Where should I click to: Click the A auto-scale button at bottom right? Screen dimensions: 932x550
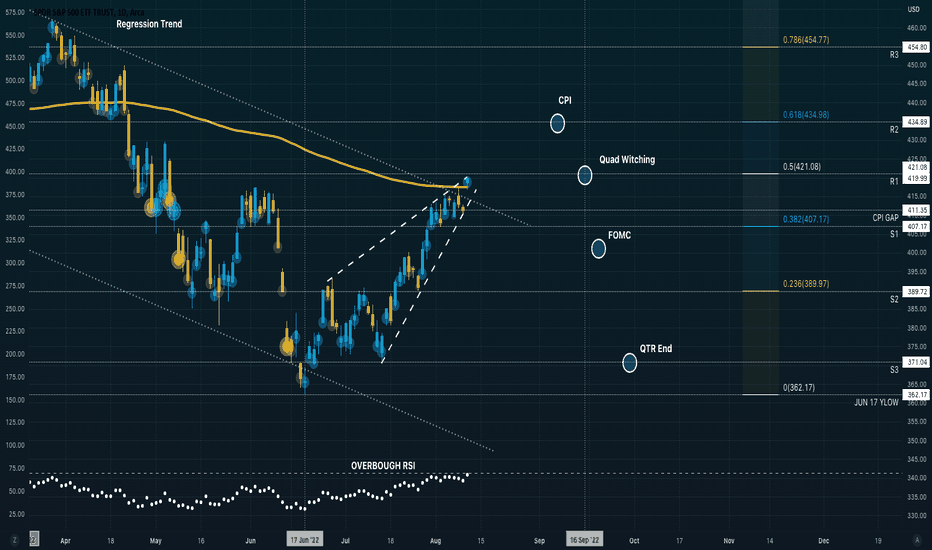917,540
